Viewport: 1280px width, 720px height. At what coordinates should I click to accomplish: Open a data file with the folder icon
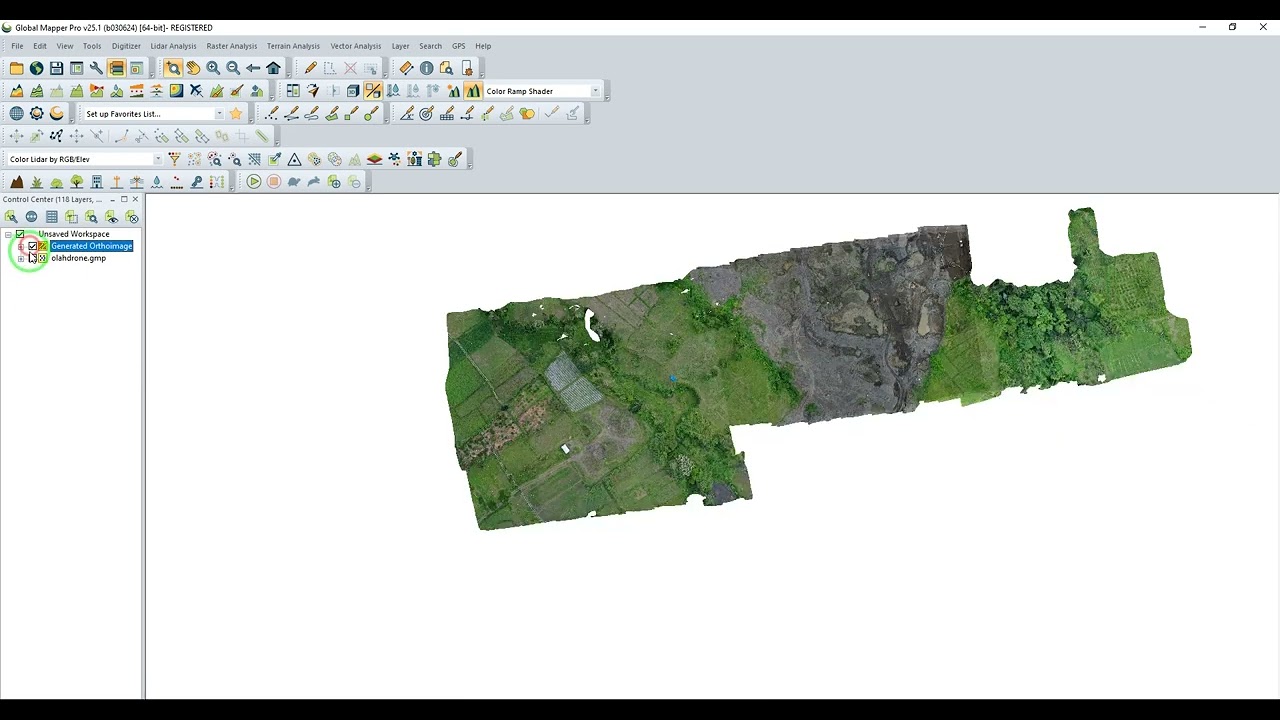pyautogui.click(x=16, y=68)
